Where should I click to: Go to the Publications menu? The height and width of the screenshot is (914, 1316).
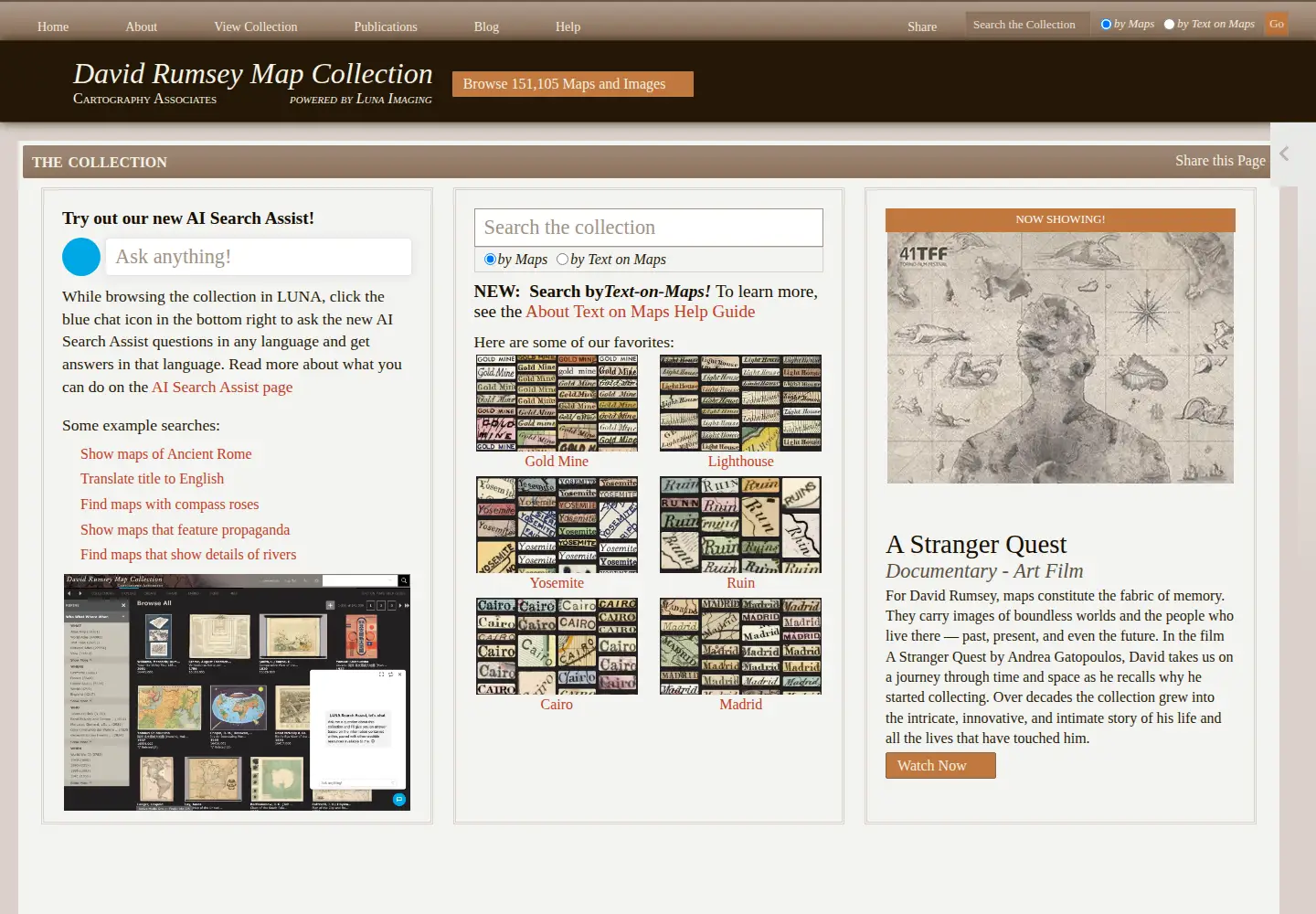click(x=386, y=27)
